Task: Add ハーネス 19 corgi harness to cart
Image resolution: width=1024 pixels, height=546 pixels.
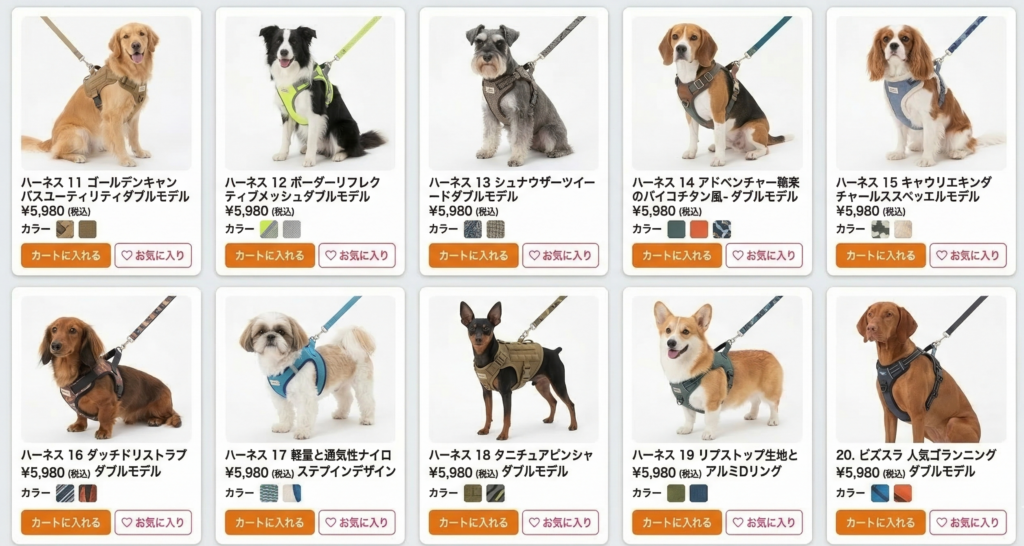Action: pos(677,522)
